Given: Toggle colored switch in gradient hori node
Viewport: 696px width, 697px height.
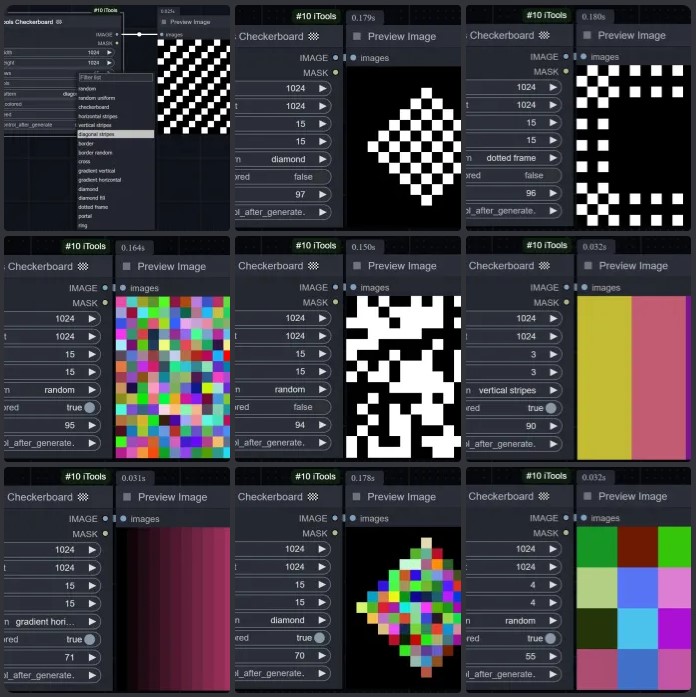Looking at the screenshot, I should click(x=52, y=639).
